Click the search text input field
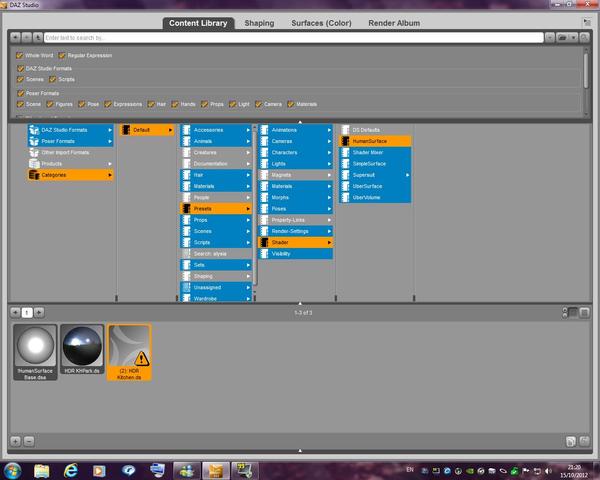The width and height of the screenshot is (600, 480). tap(293, 38)
